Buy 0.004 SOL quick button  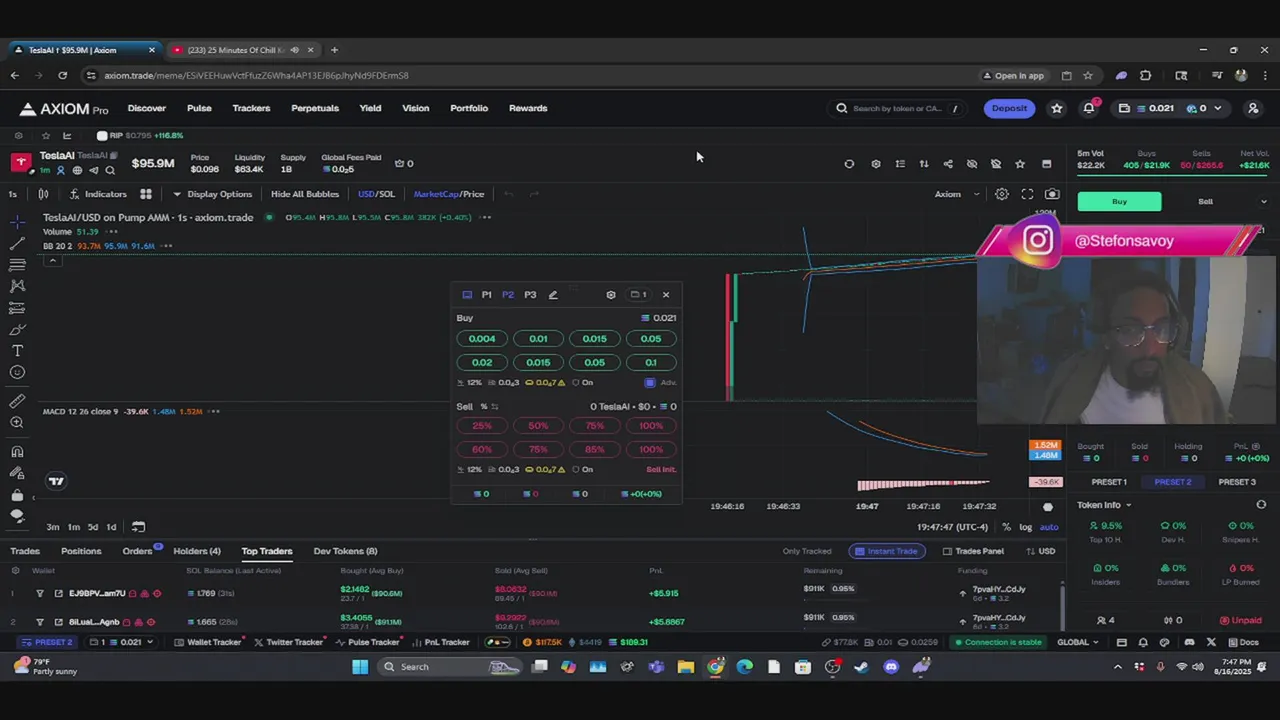(x=482, y=339)
